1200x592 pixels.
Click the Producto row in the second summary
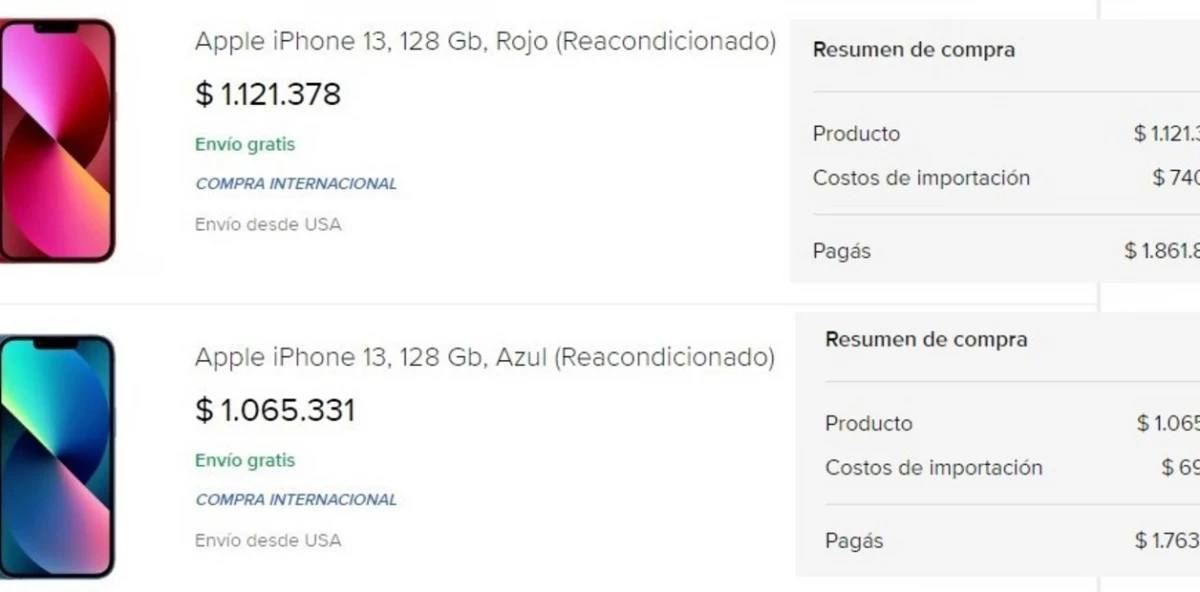click(868, 423)
